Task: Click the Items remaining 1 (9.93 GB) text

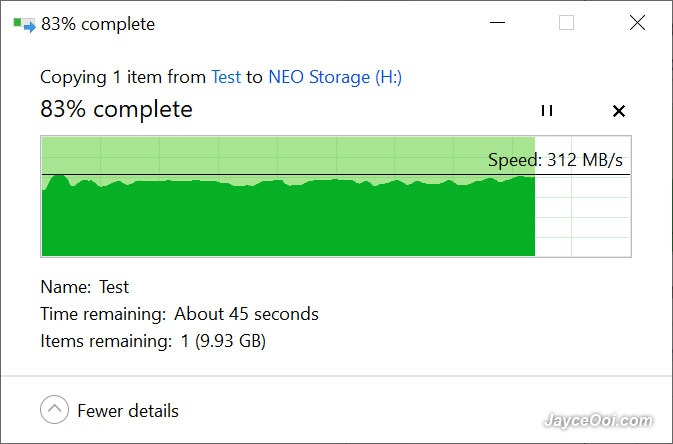Action: 153,341
